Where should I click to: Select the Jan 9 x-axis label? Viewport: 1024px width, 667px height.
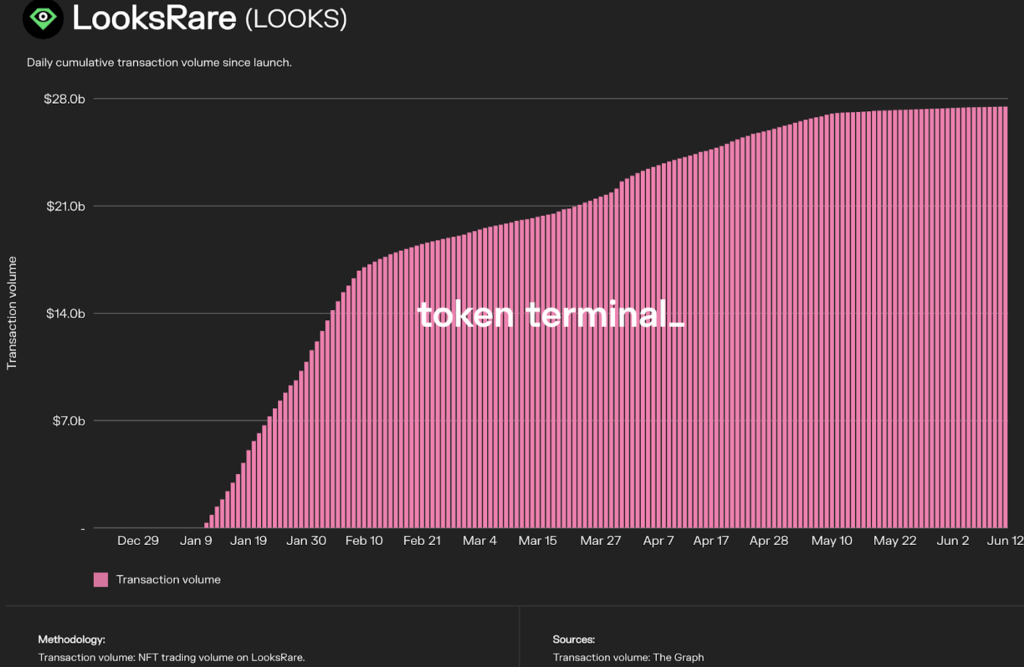195,541
